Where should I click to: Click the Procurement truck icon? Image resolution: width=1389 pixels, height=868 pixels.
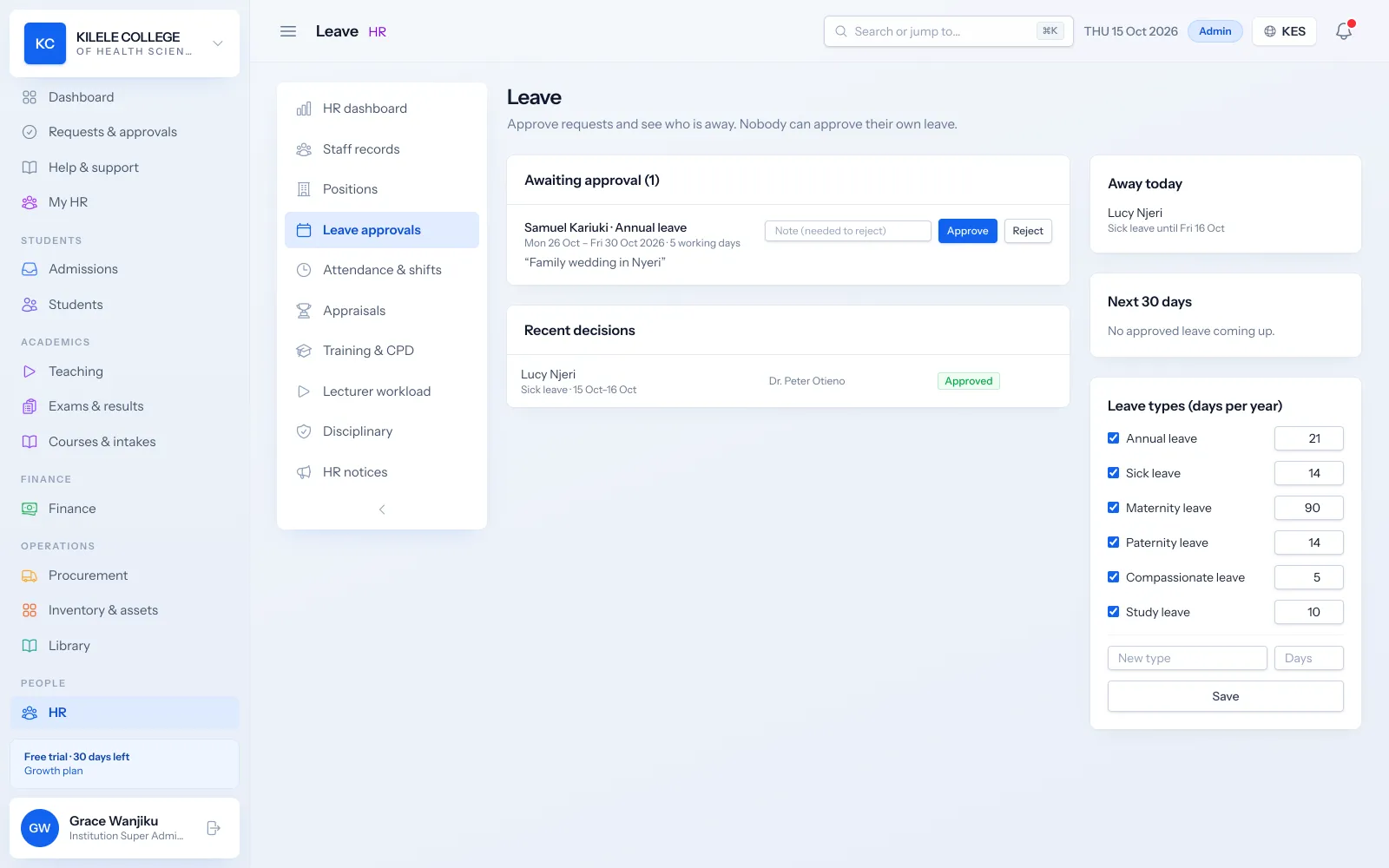(x=30, y=575)
